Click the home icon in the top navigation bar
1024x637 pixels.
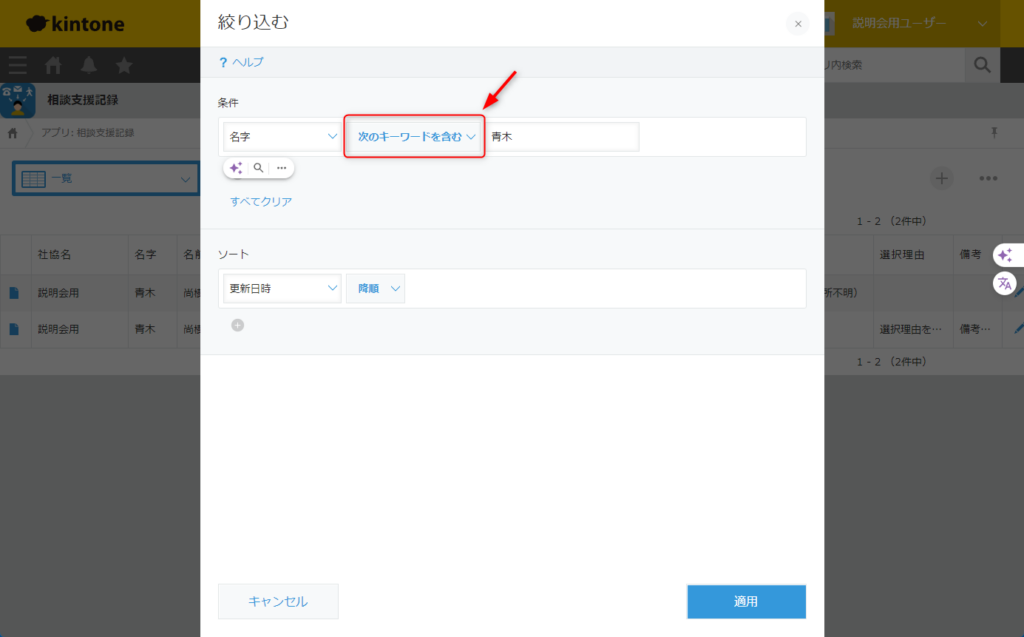pyautogui.click(x=54, y=65)
